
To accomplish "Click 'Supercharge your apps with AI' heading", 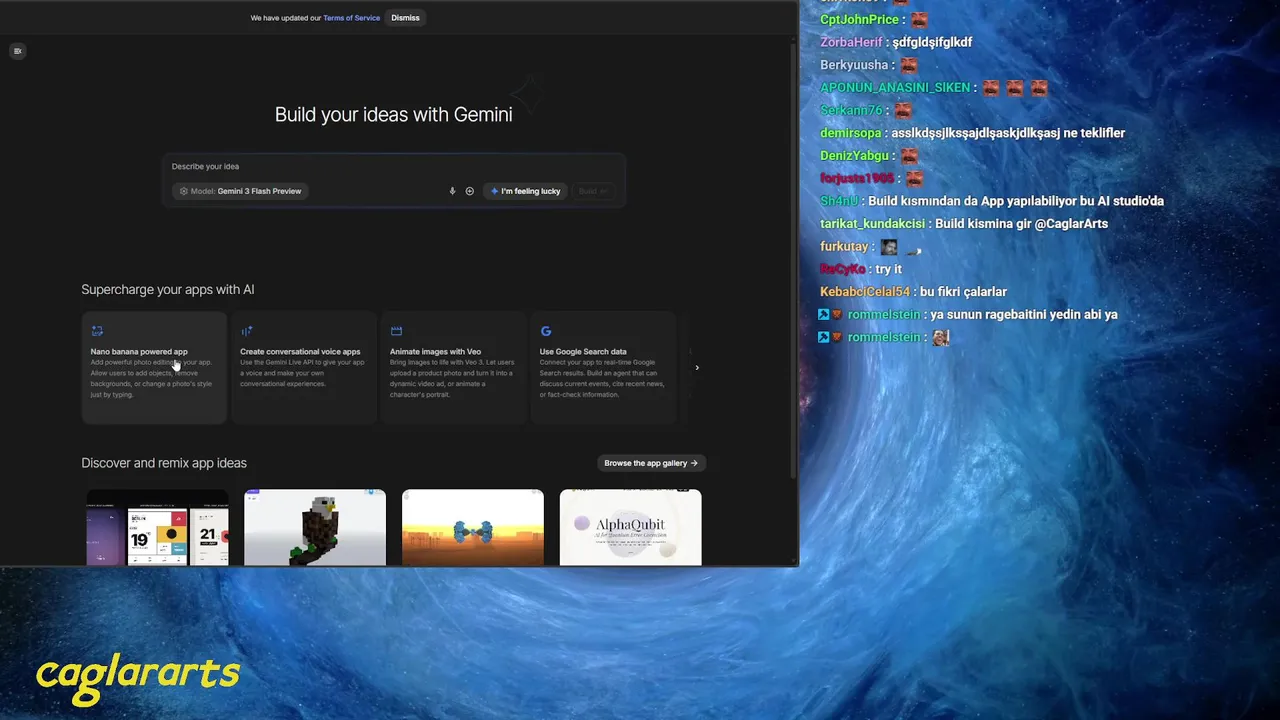I will [x=168, y=289].
